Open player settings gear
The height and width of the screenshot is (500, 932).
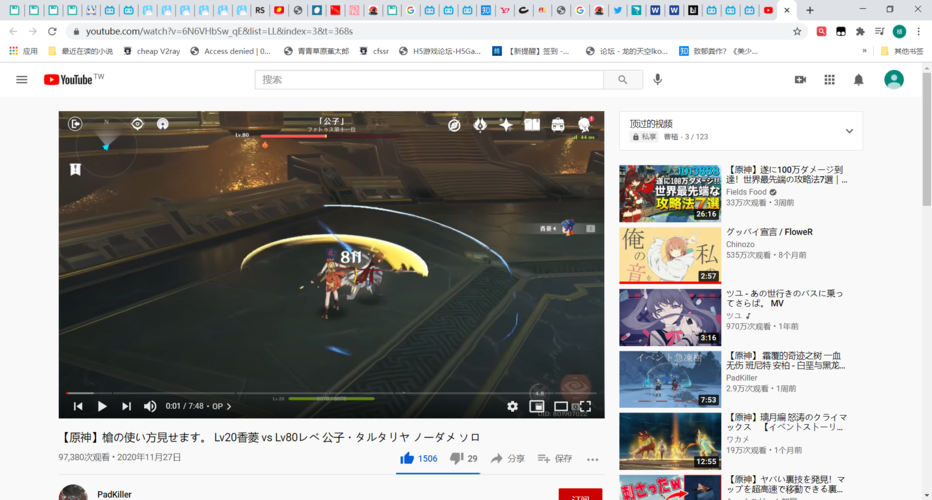coord(512,406)
